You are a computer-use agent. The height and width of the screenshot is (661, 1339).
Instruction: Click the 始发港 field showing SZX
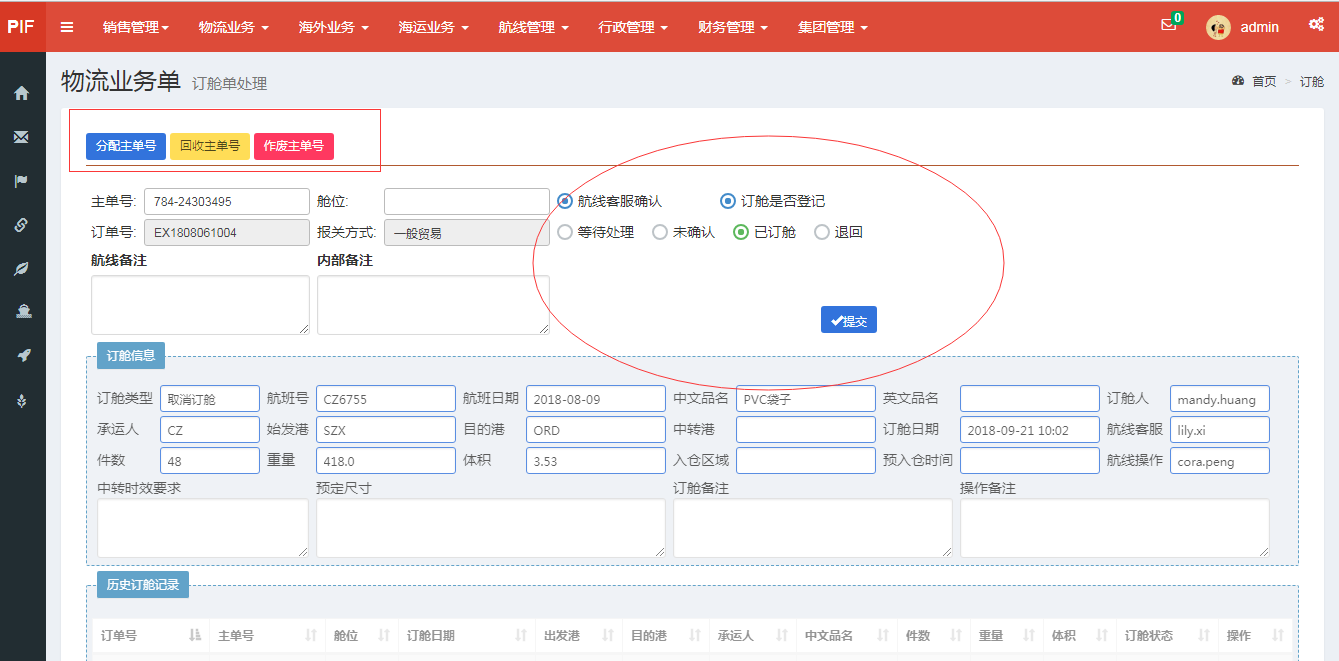386,430
